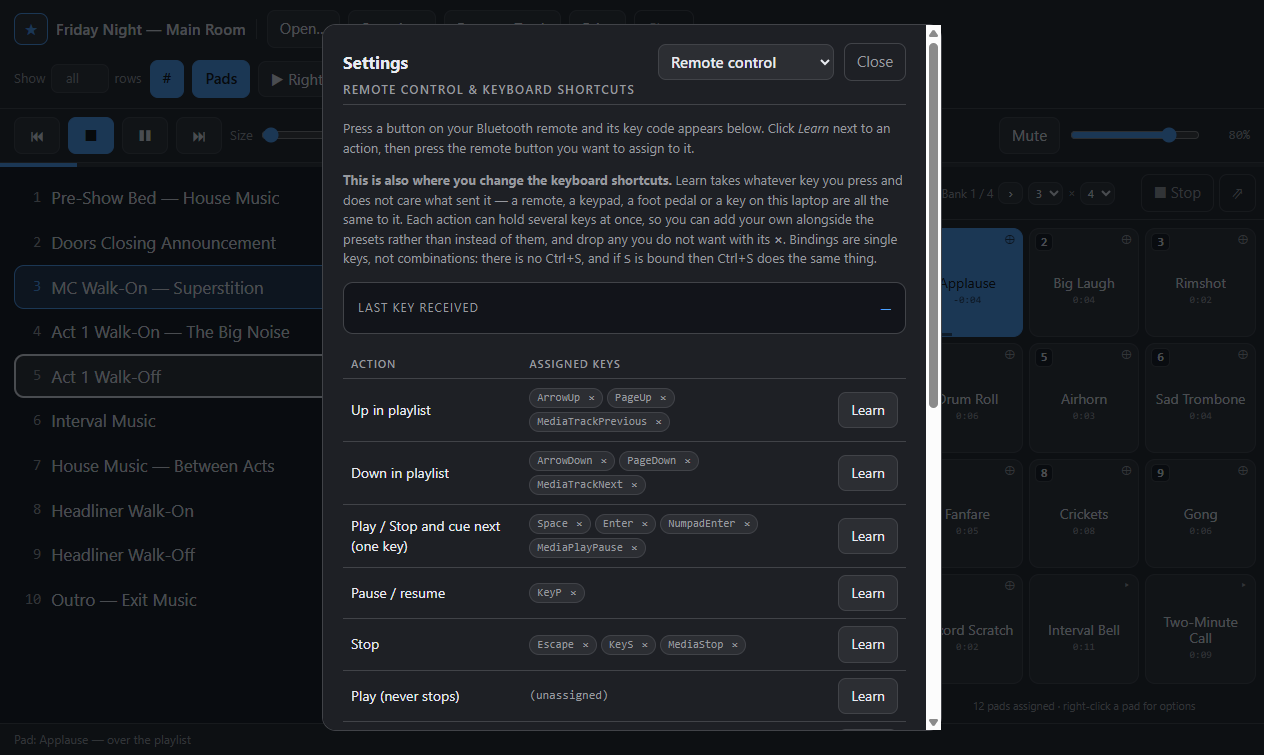This screenshot has width=1264, height=755.
Task: Remove the KeyP key binding
Action: pyautogui.click(x=573, y=593)
